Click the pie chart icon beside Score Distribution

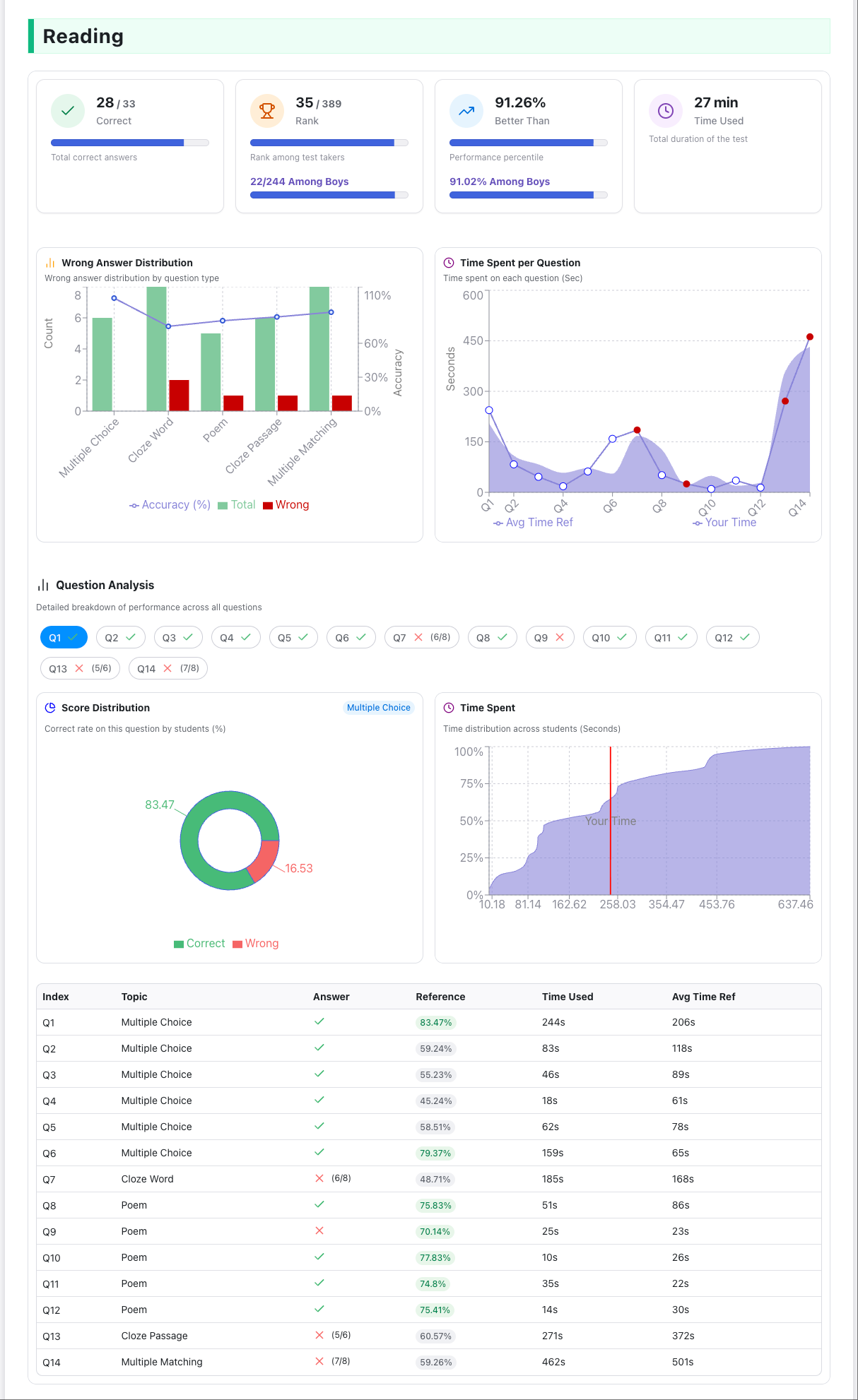[50, 708]
